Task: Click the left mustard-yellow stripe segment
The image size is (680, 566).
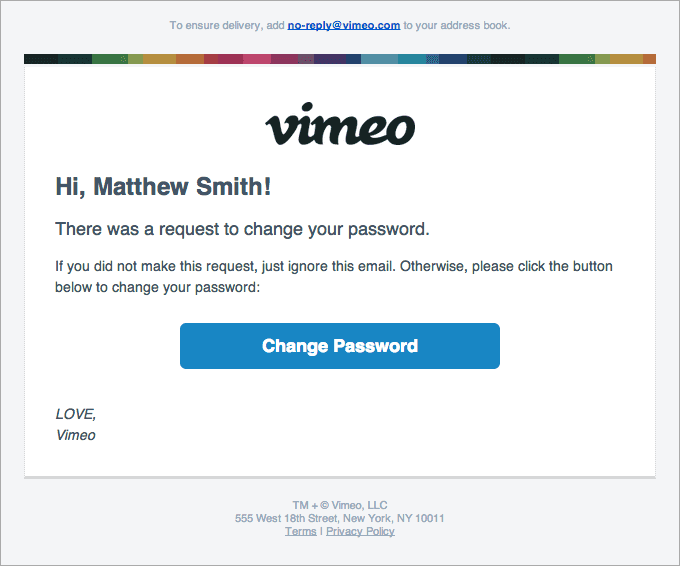Action: pos(159,59)
